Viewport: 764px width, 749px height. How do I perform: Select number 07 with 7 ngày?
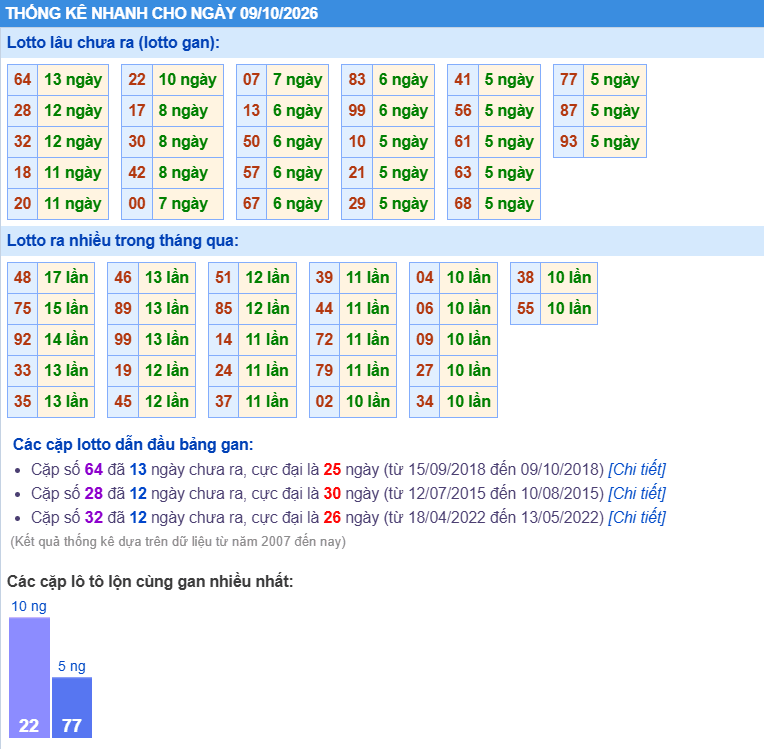[251, 79]
